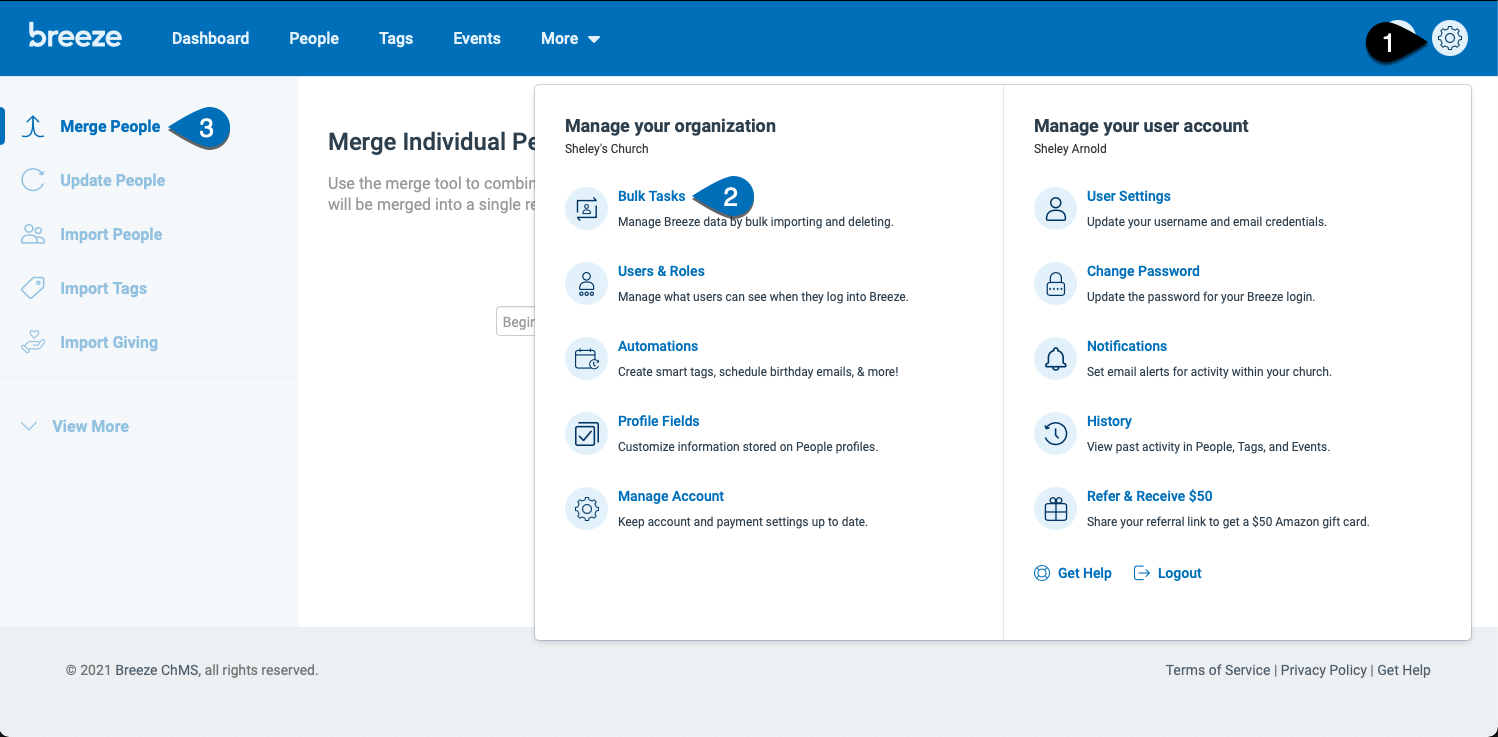The width and height of the screenshot is (1498, 737).
Task: Open the Manage Account link
Action: click(671, 496)
